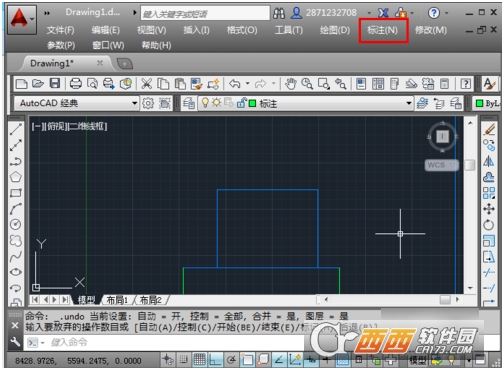Toggle Object Snap in status bar
This screenshot has width=504, height=370.
247,360
